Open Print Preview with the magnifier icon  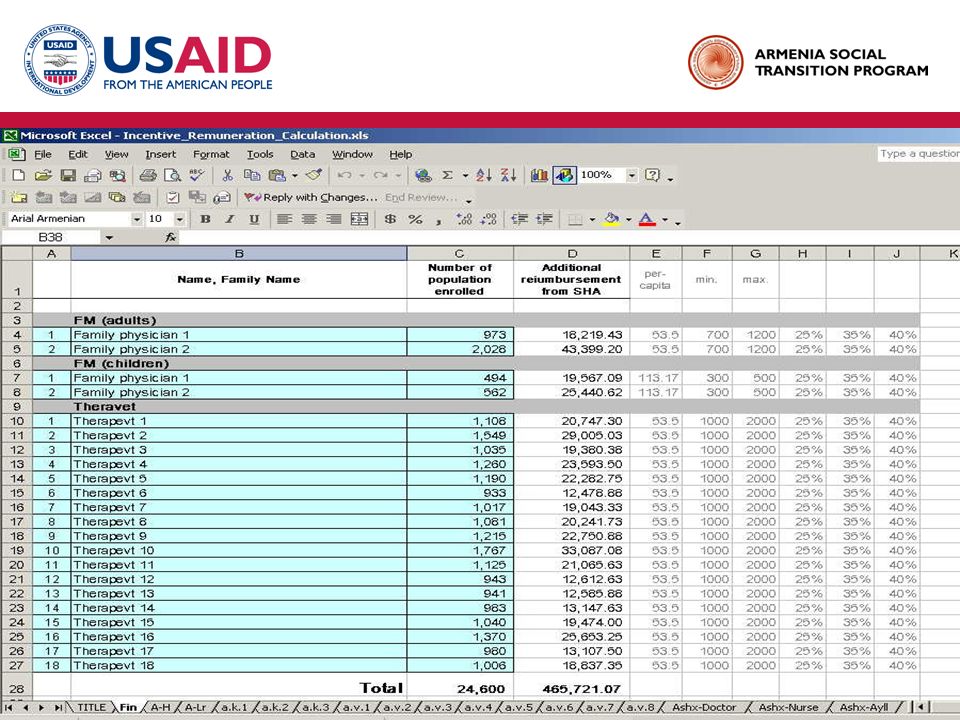coord(173,176)
